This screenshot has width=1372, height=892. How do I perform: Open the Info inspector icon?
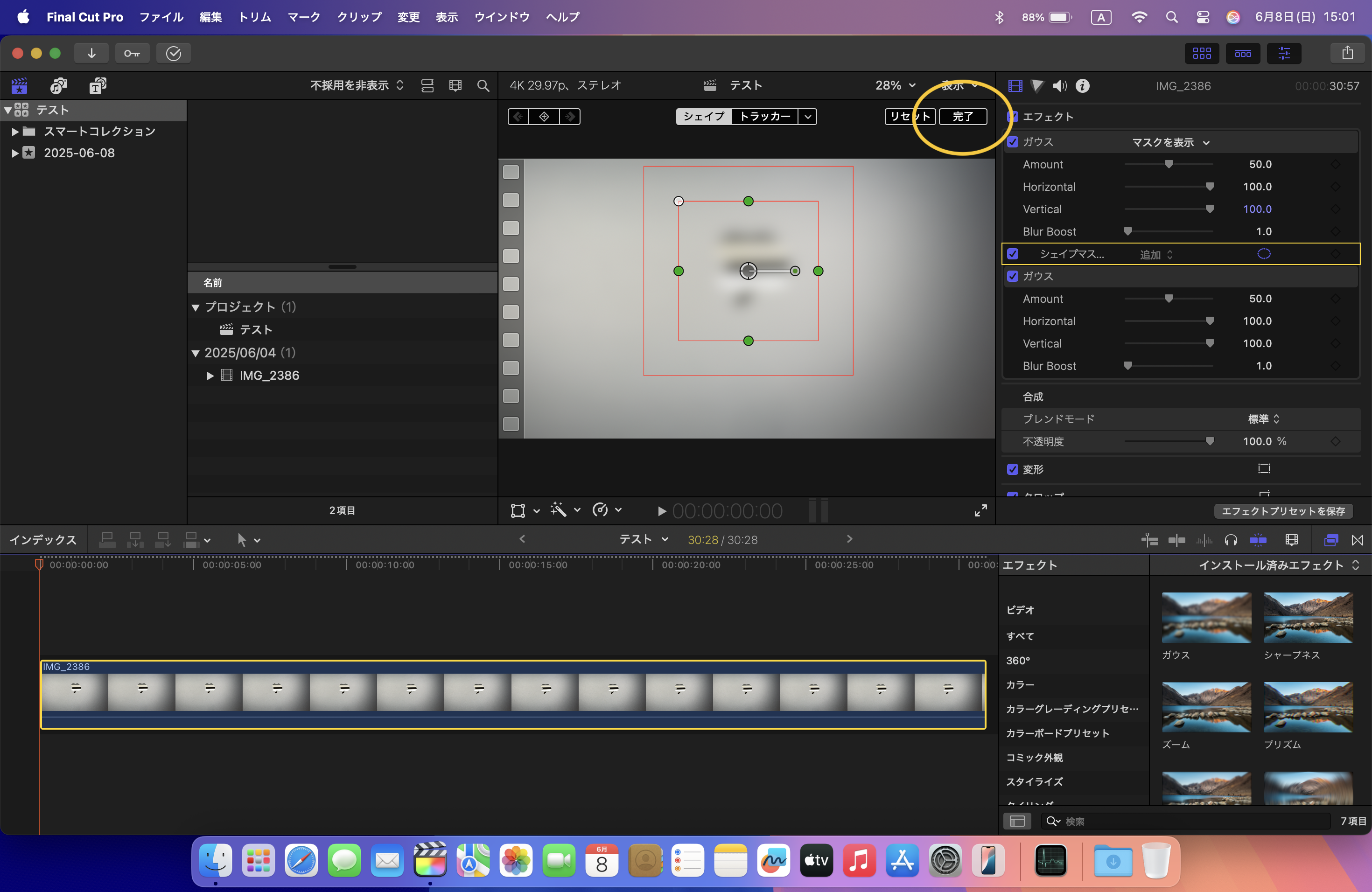pyautogui.click(x=1083, y=86)
